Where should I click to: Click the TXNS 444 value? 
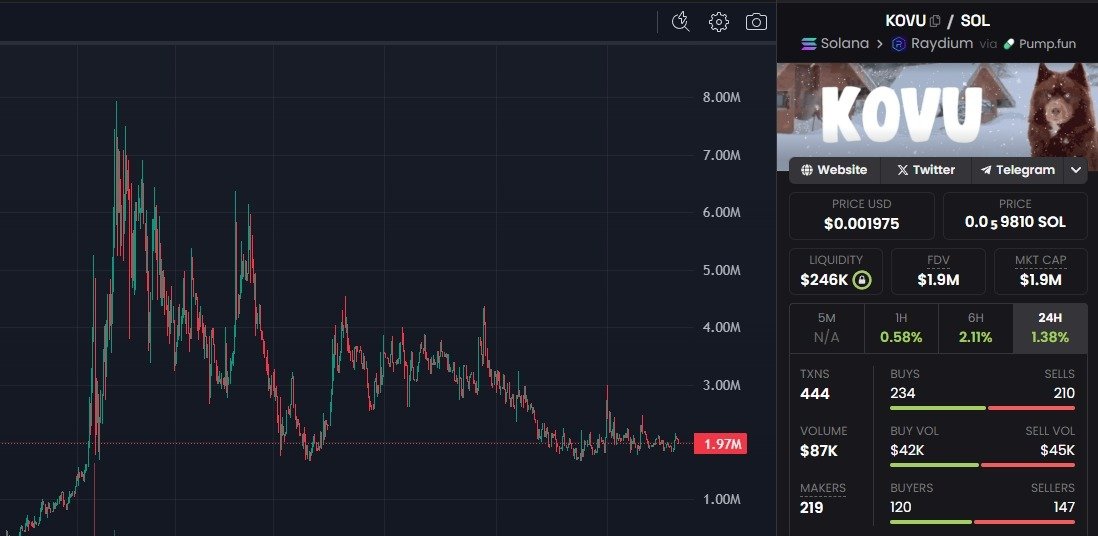coord(815,394)
